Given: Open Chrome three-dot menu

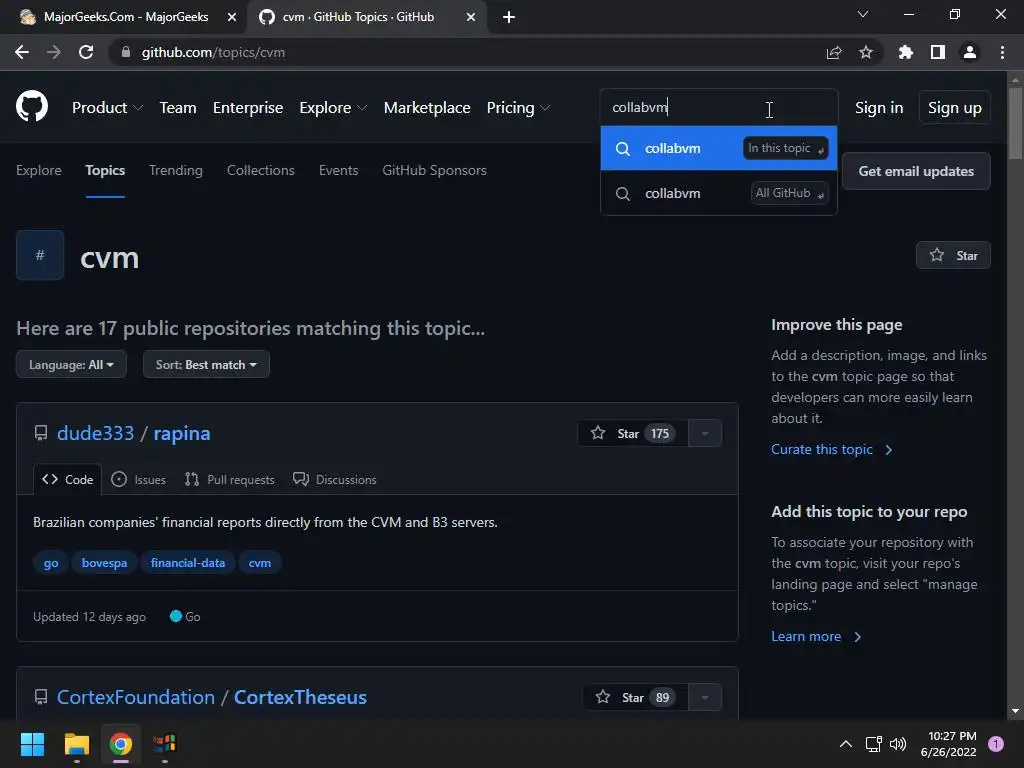Looking at the screenshot, I should click(1002, 52).
